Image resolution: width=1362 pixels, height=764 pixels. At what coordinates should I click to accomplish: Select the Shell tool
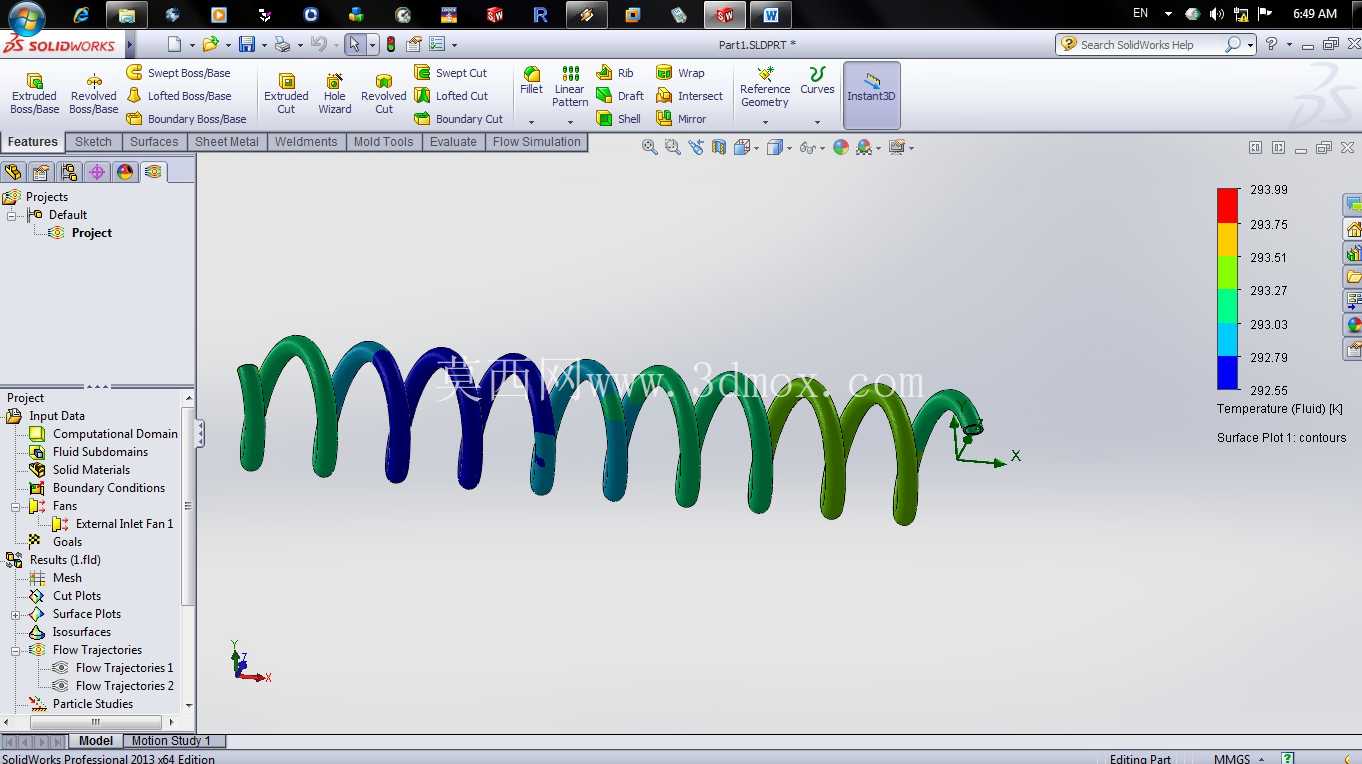tap(618, 119)
